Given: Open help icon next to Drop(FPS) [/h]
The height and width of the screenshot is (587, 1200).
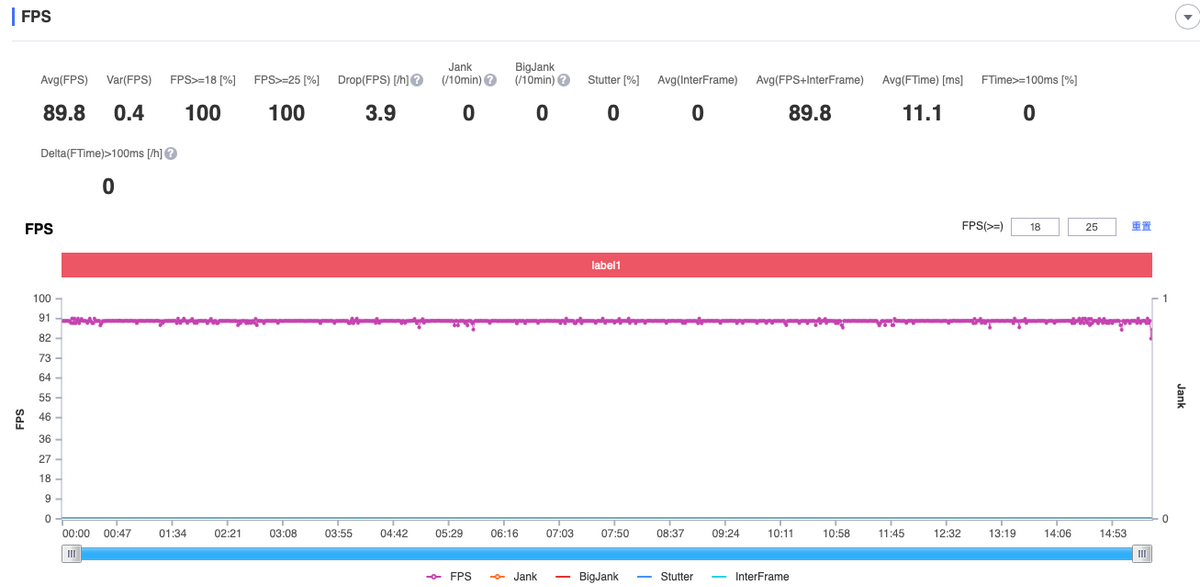Looking at the screenshot, I should (x=417, y=80).
